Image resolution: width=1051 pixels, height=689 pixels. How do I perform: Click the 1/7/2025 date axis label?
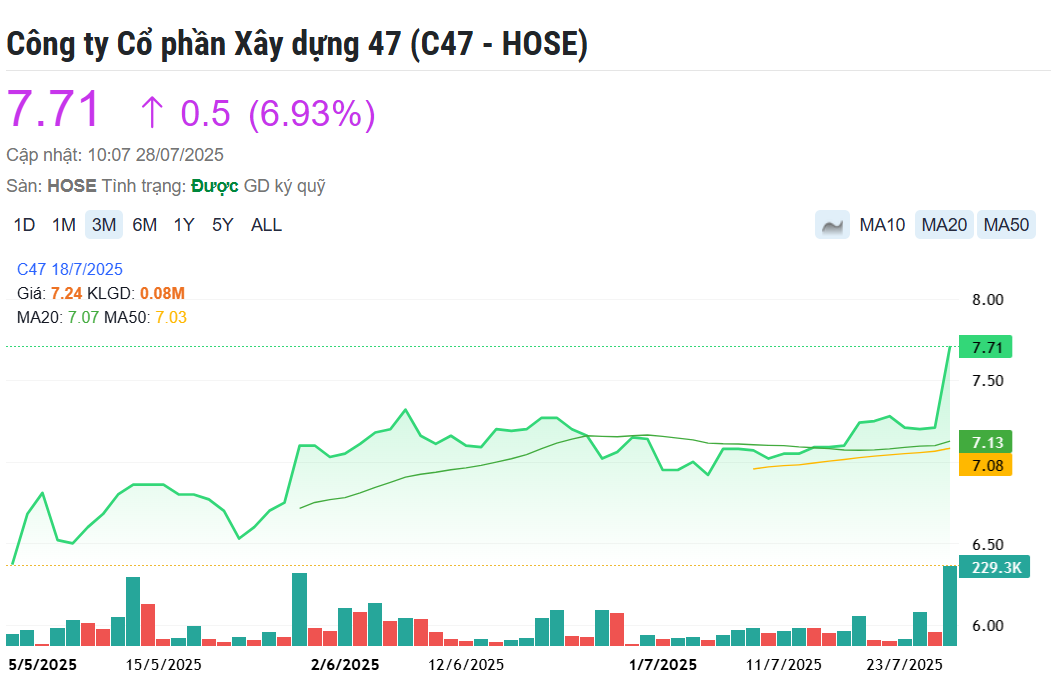[663, 665]
